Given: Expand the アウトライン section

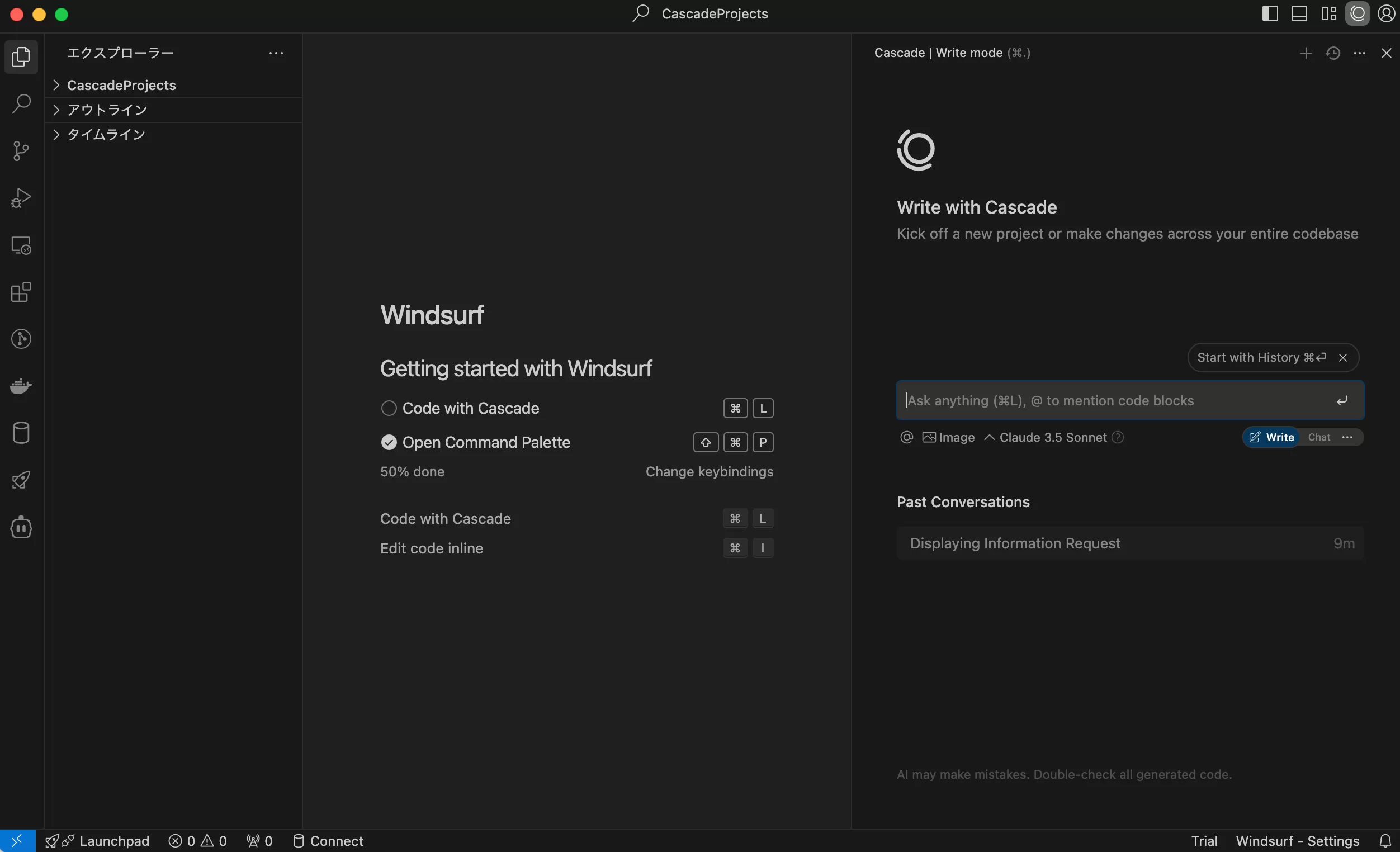Looking at the screenshot, I should tap(107, 110).
